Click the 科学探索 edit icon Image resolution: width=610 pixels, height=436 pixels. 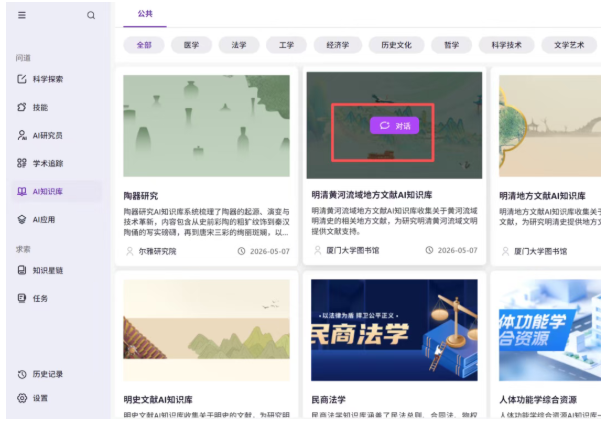22,79
